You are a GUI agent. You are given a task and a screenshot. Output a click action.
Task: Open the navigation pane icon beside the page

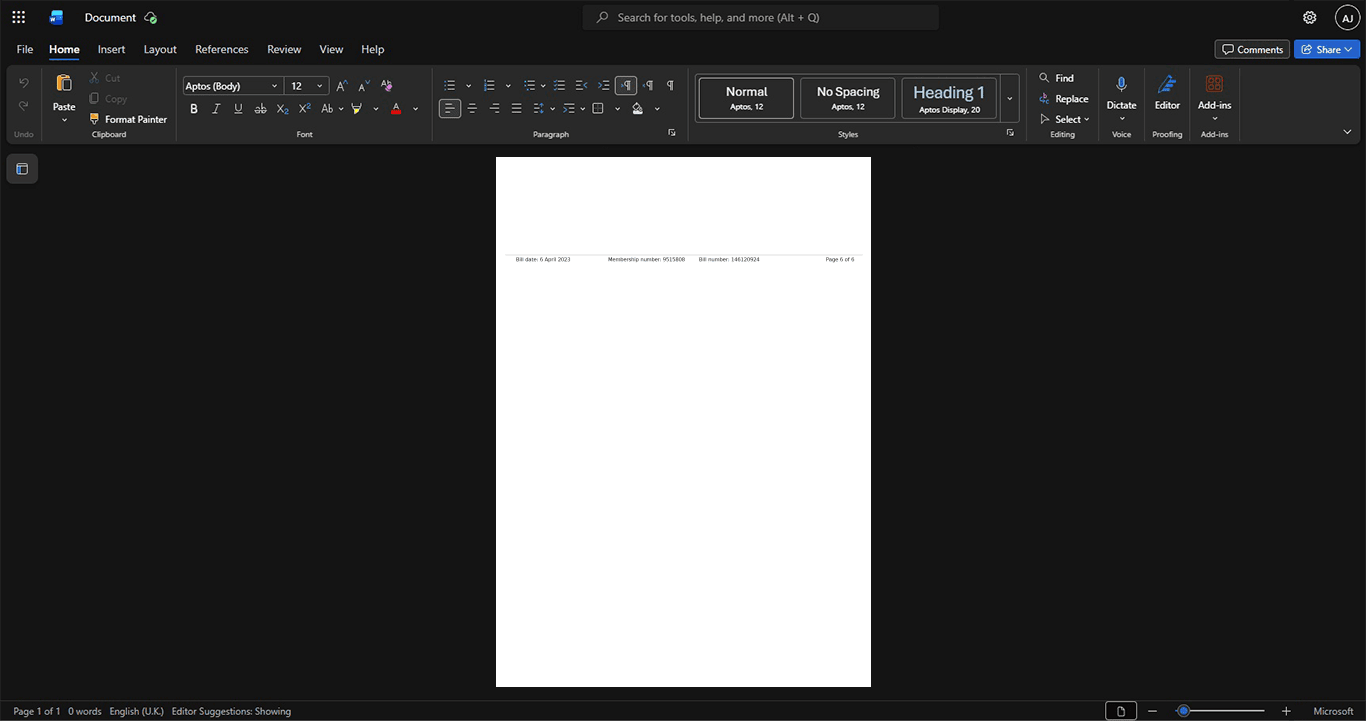(x=22, y=169)
